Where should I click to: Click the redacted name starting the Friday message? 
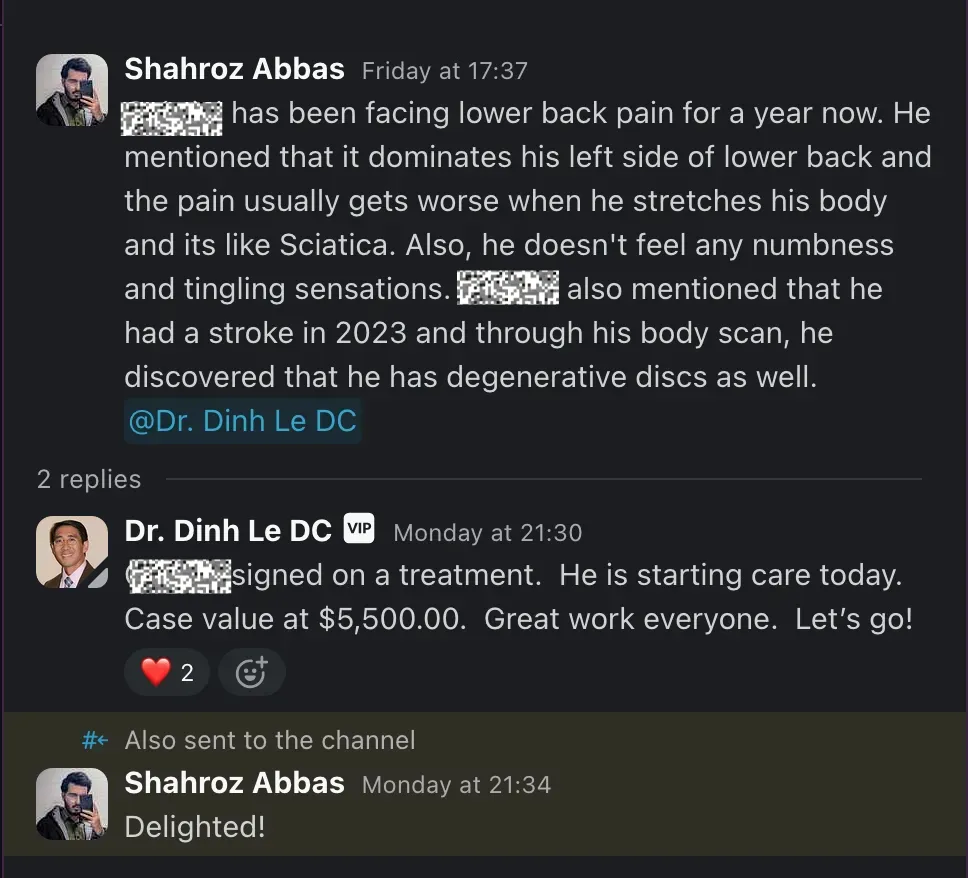point(172,115)
